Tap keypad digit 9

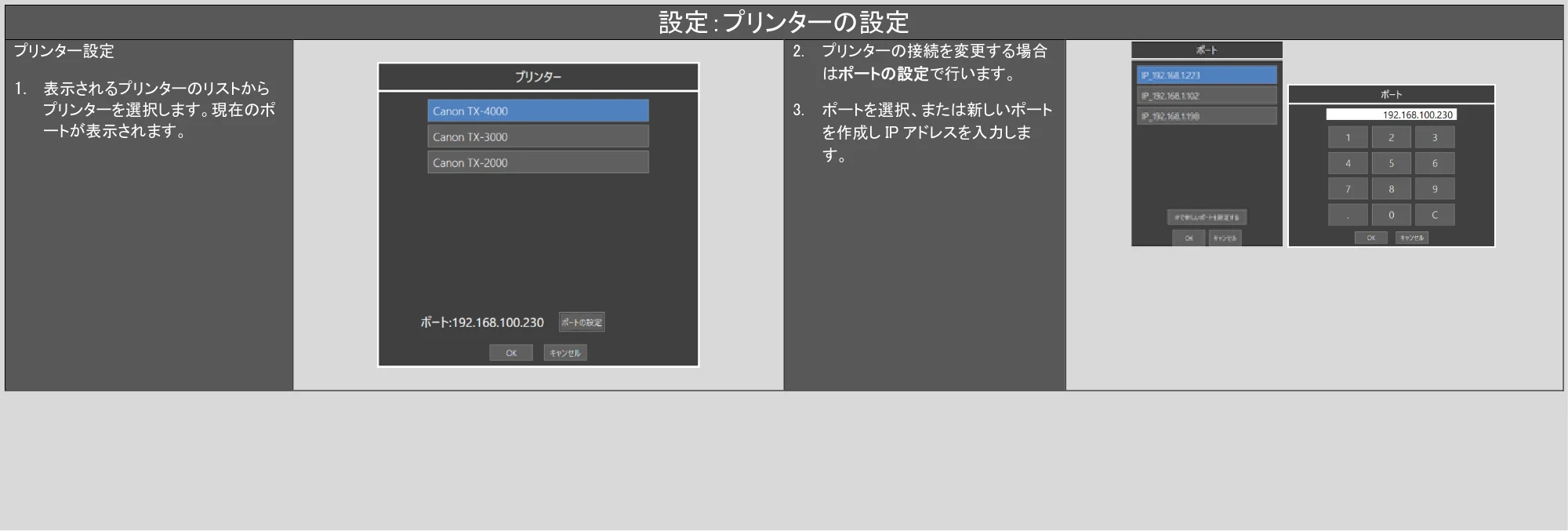point(1435,189)
